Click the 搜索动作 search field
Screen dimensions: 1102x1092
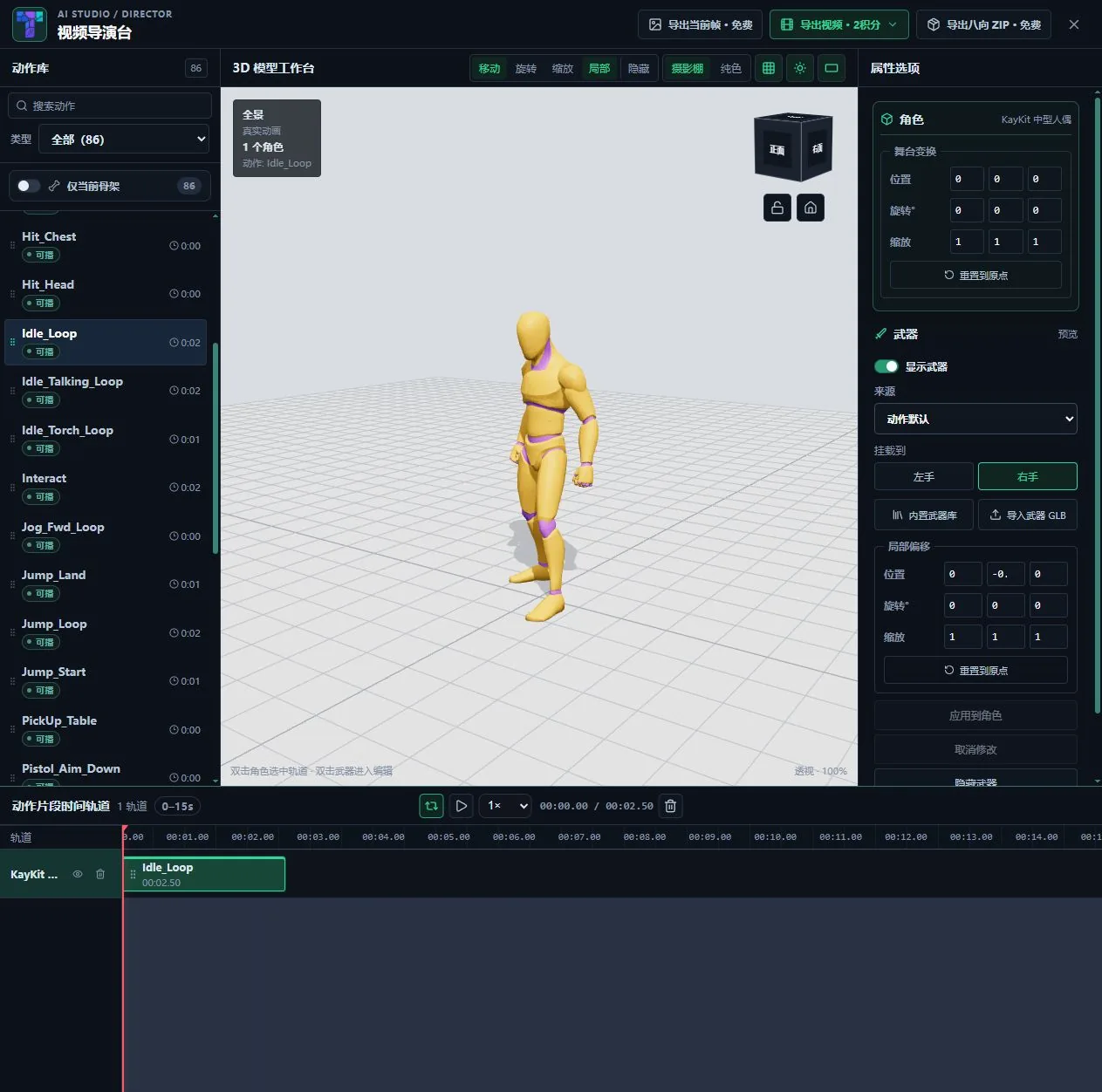[110, 106]
